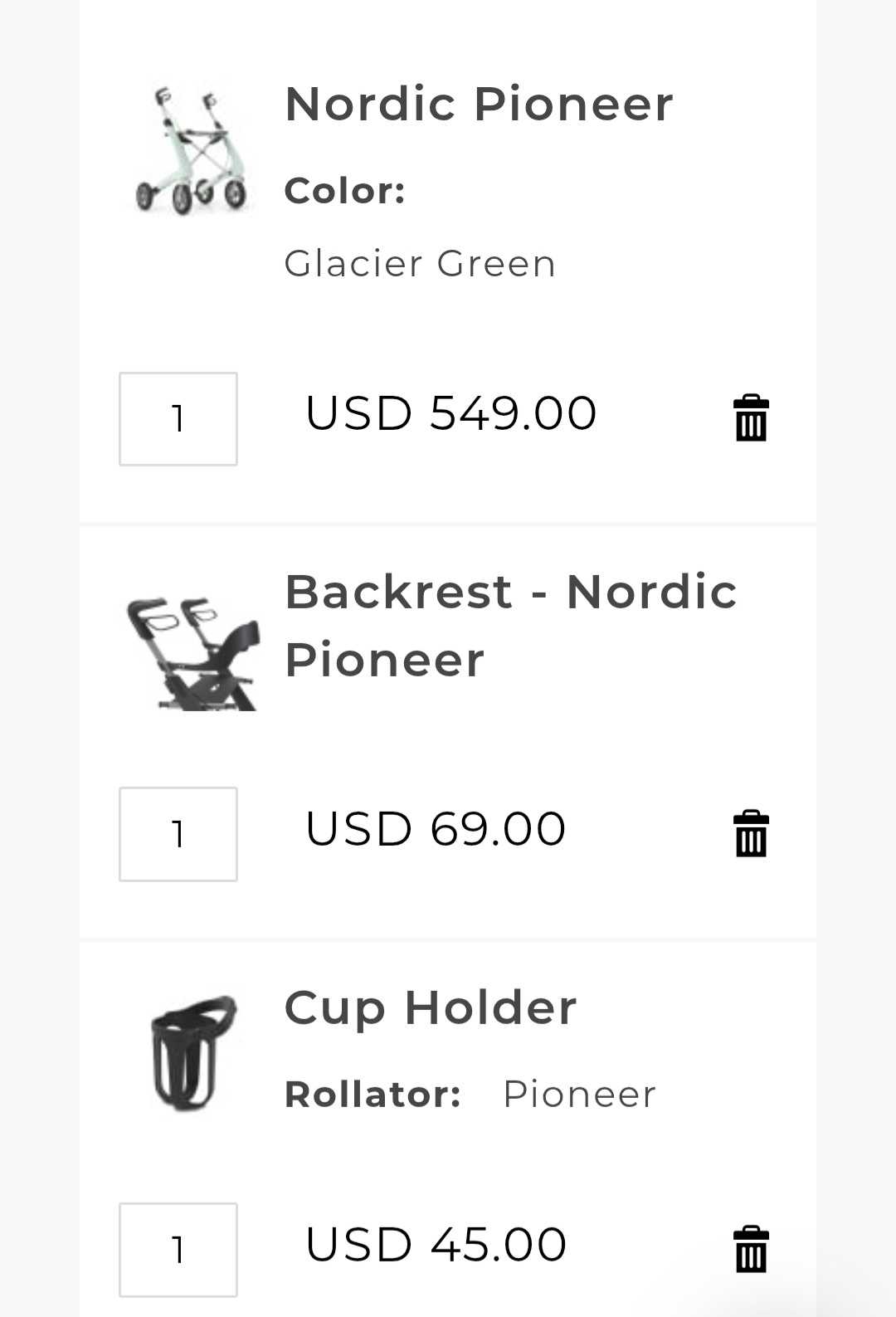
Task: Tap the bold Rollator: label
Action: tap(373, 1095)
